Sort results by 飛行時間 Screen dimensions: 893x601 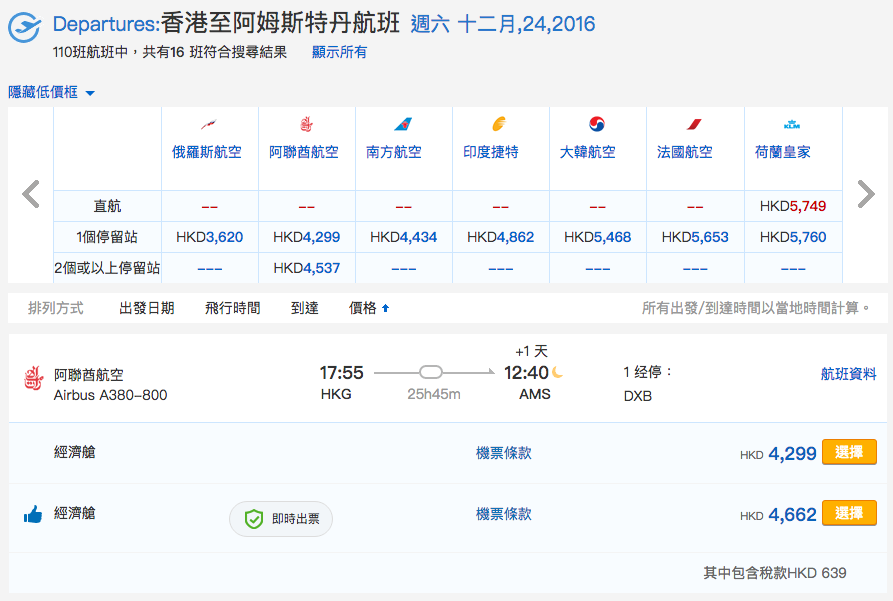(x=233, y=308)
